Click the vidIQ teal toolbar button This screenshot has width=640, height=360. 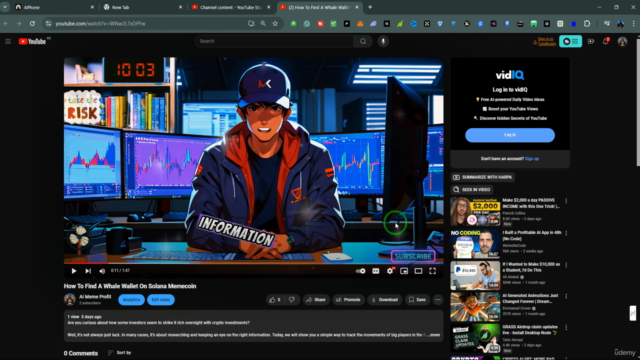(x=570, y=41)
